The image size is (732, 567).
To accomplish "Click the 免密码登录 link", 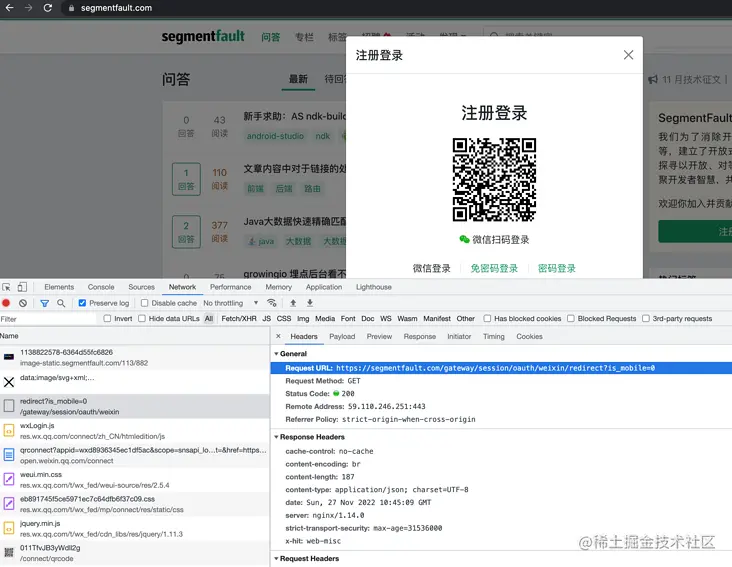I will pos(494,268).
